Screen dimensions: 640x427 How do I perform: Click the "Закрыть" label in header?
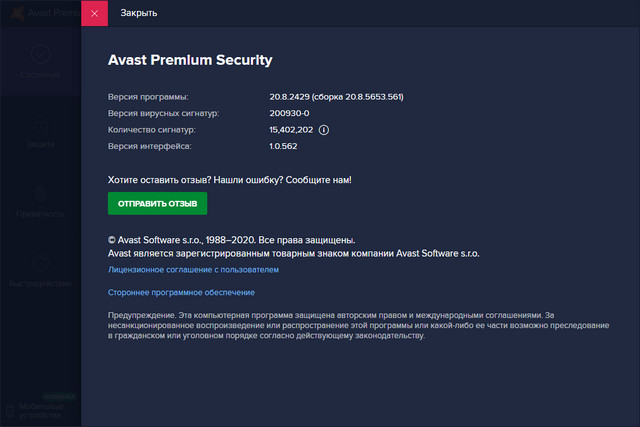coord(138,14)
